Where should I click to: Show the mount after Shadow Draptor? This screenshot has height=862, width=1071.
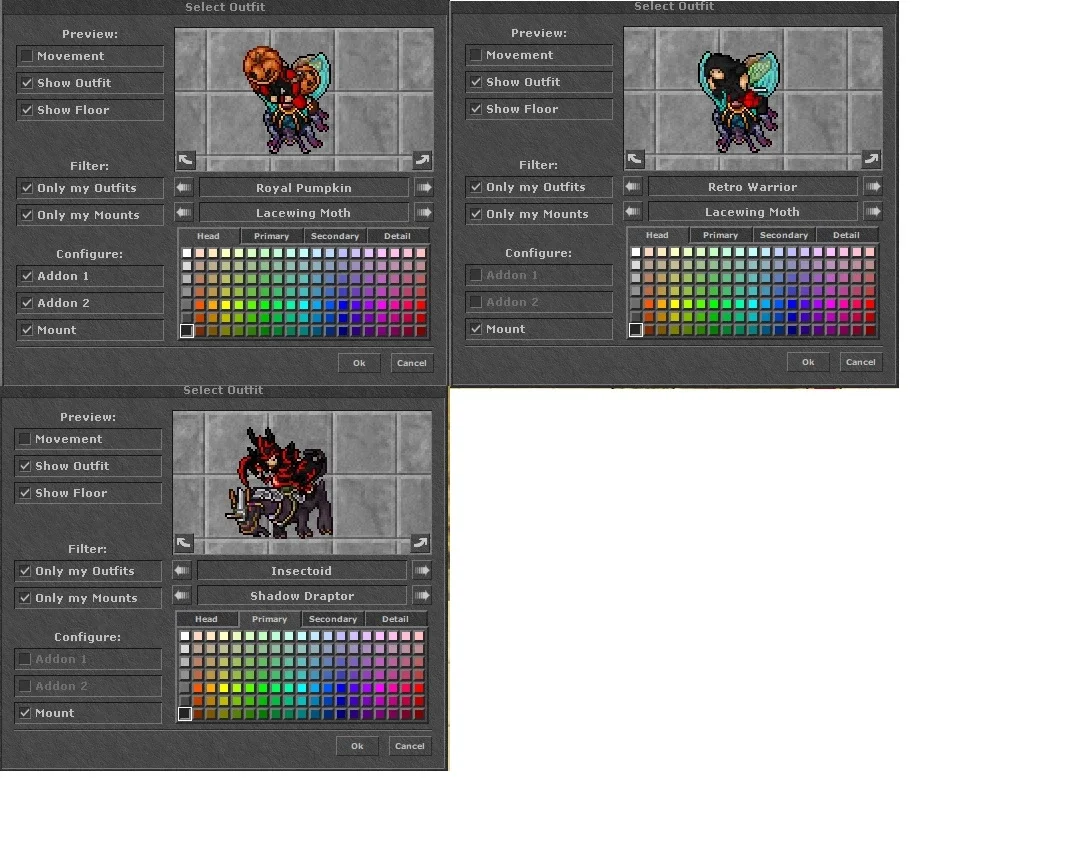click(x=421, y=596)
